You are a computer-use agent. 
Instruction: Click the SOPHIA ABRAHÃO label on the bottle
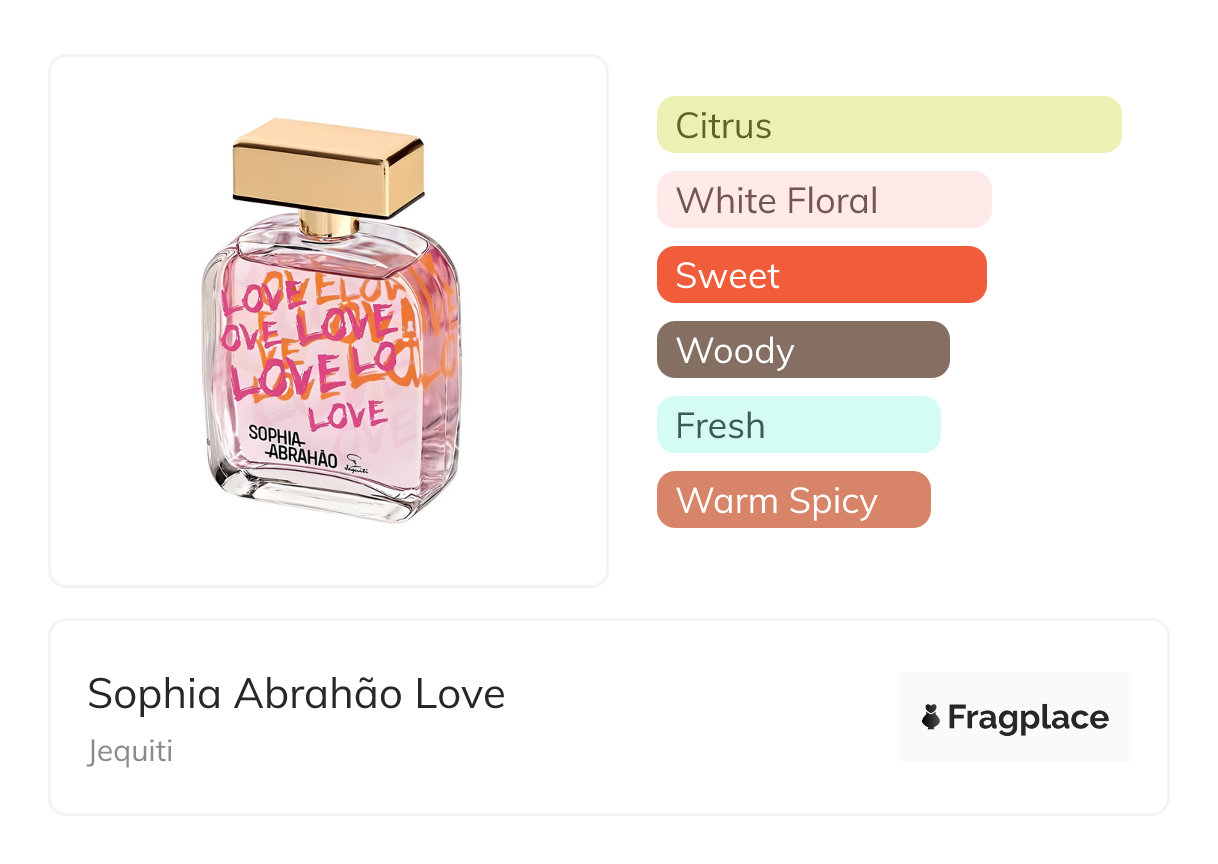tap(291, 445)
